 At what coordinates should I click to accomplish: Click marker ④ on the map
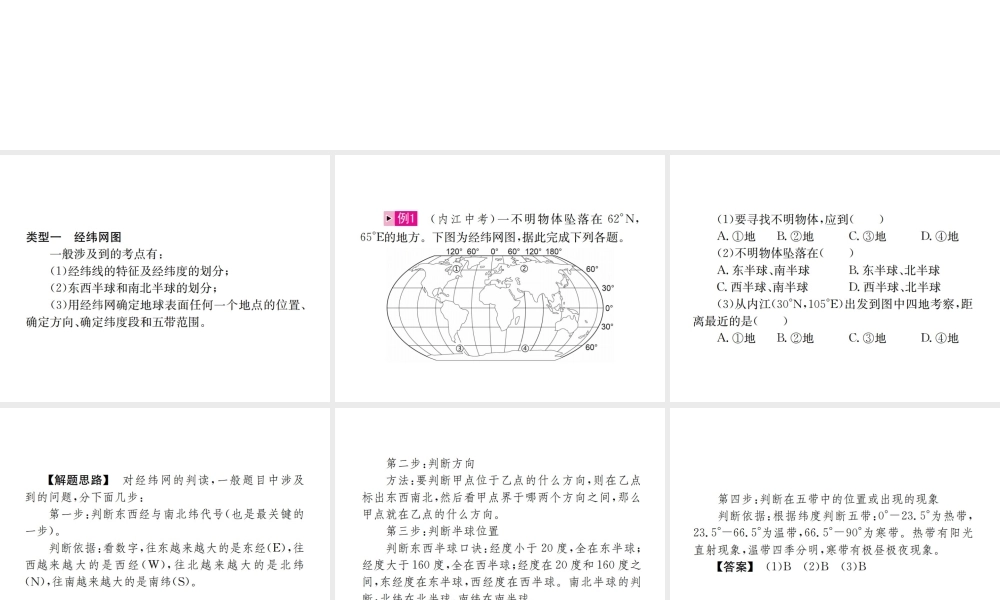pyautogui.click(x=525, y=349)
